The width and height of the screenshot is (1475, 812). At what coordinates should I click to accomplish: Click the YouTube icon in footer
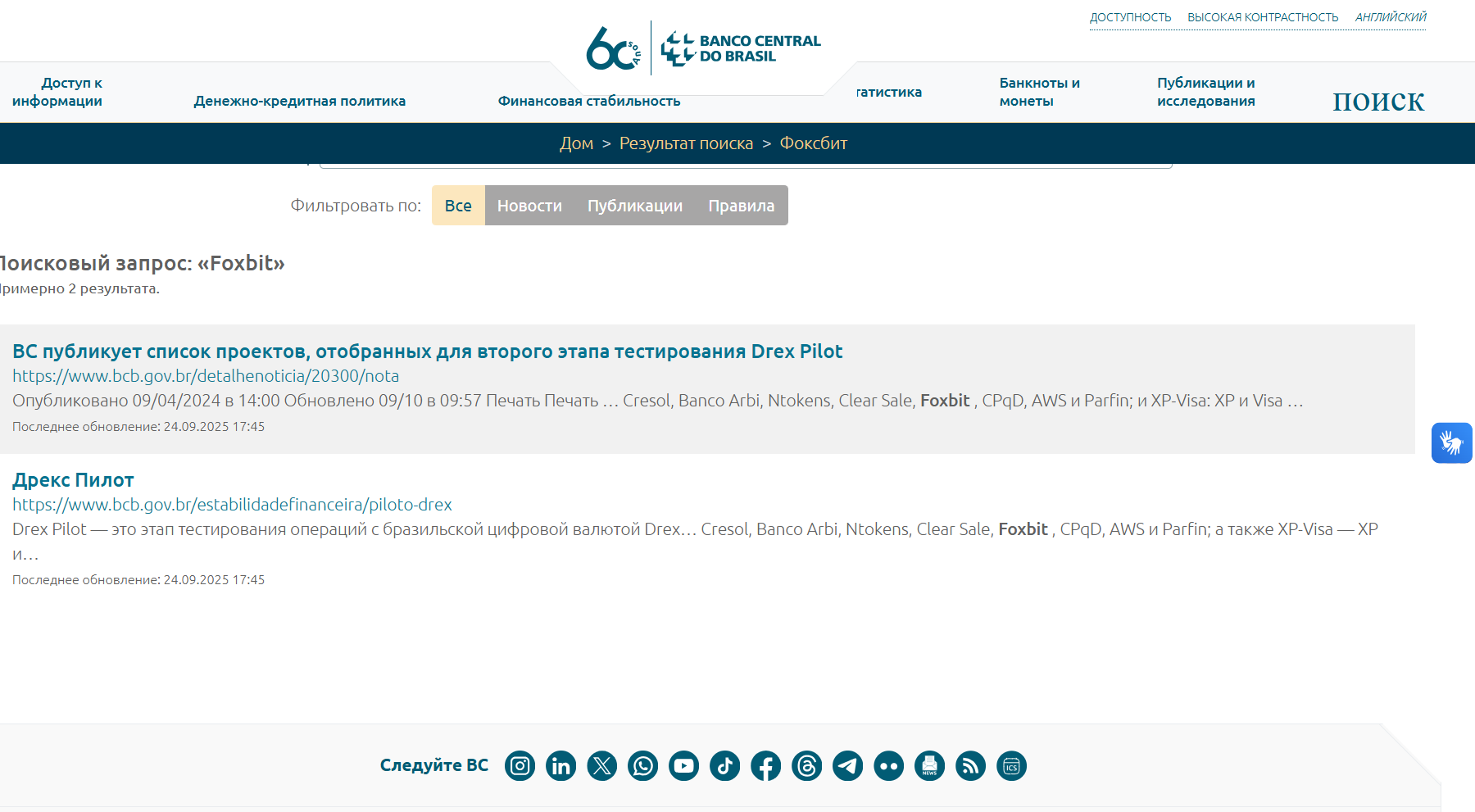tap(683, 766)
